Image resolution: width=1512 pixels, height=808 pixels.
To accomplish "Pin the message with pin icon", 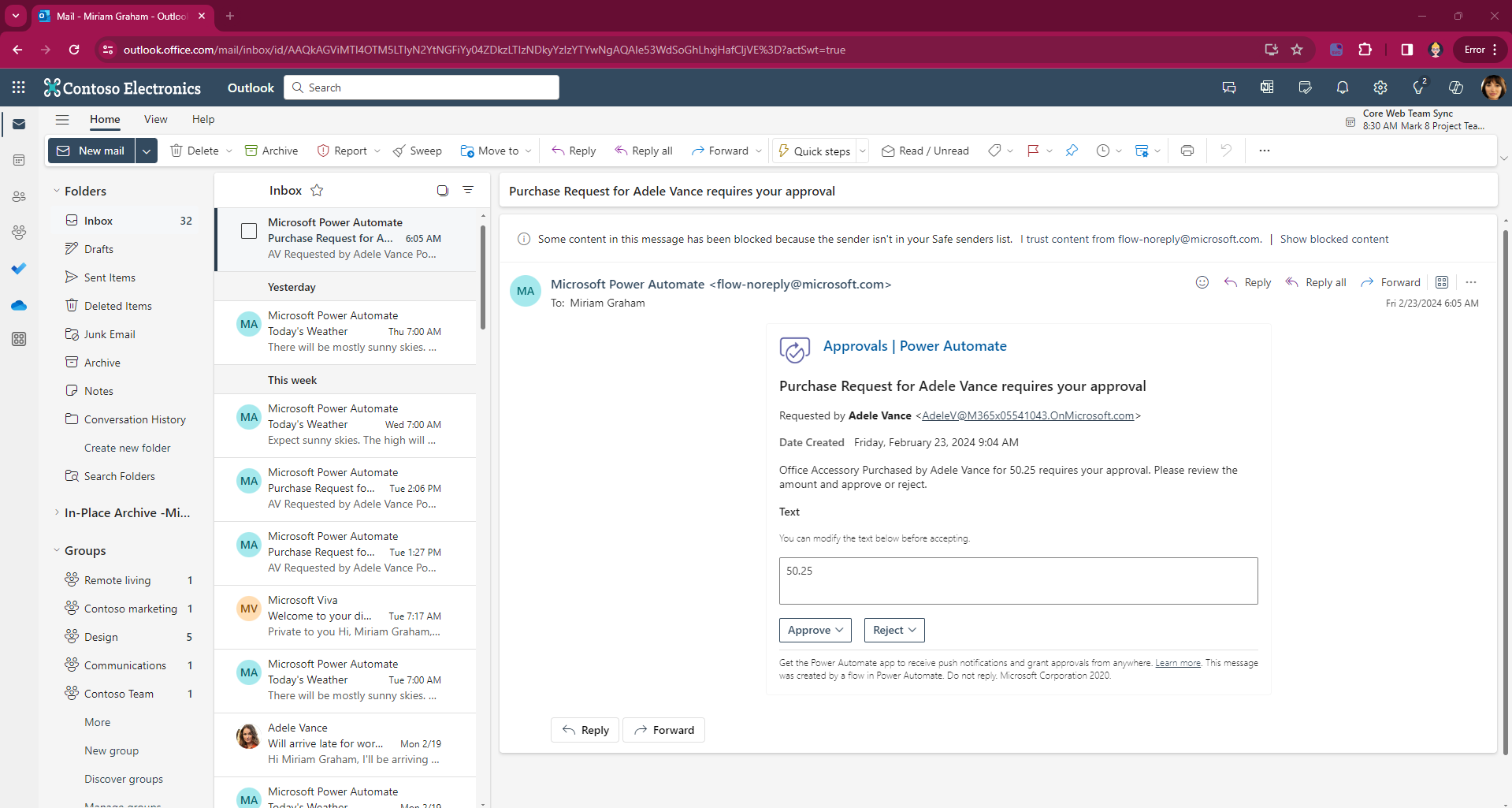I will (x=1072, y=151).
